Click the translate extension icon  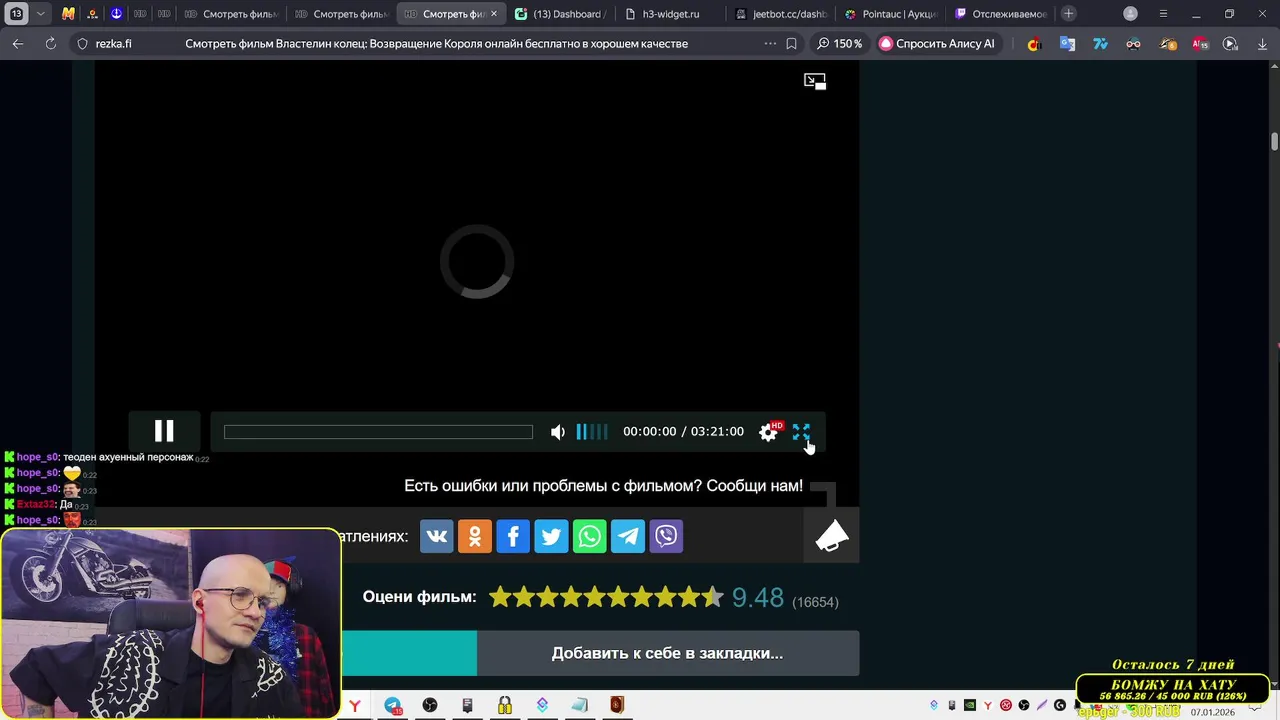click(1067, 44)
